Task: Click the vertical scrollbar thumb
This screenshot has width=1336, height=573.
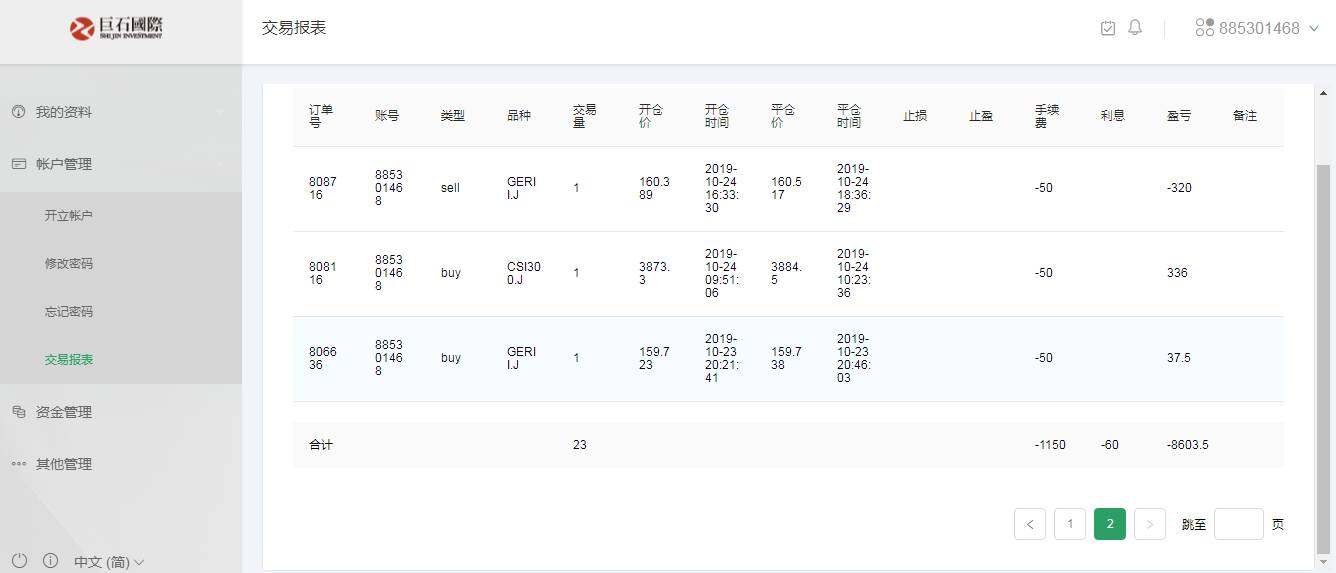Action: [1324, 358]
